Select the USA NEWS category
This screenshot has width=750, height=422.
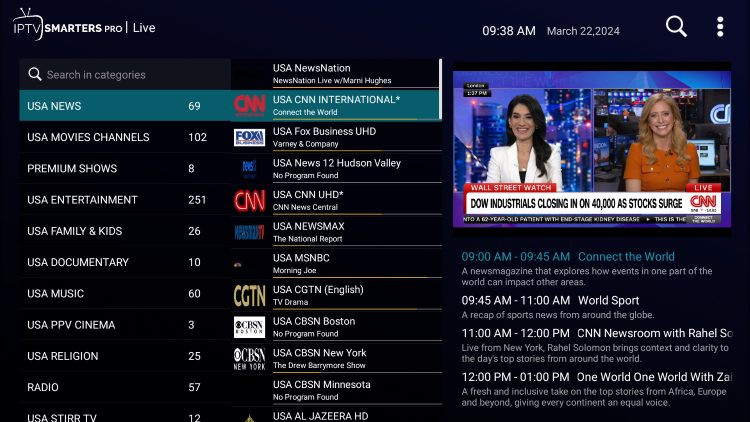coord(125,106)
